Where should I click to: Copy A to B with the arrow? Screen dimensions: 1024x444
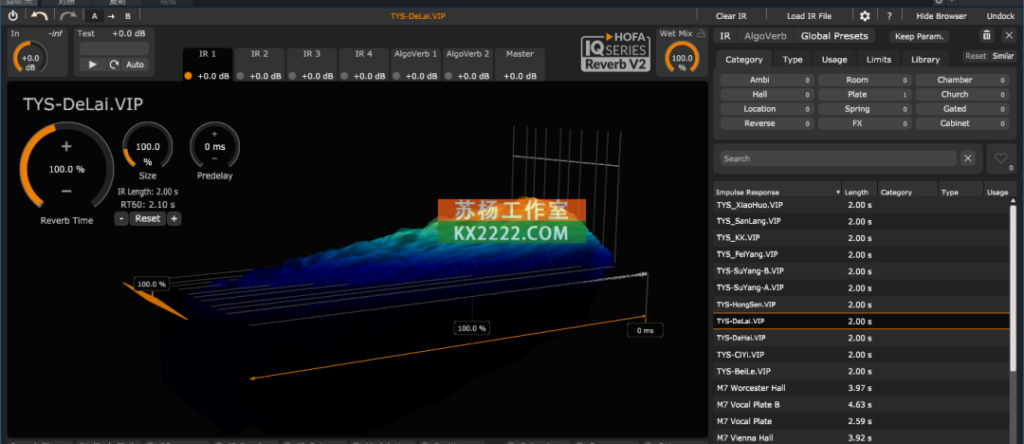[x=111, y=16]
